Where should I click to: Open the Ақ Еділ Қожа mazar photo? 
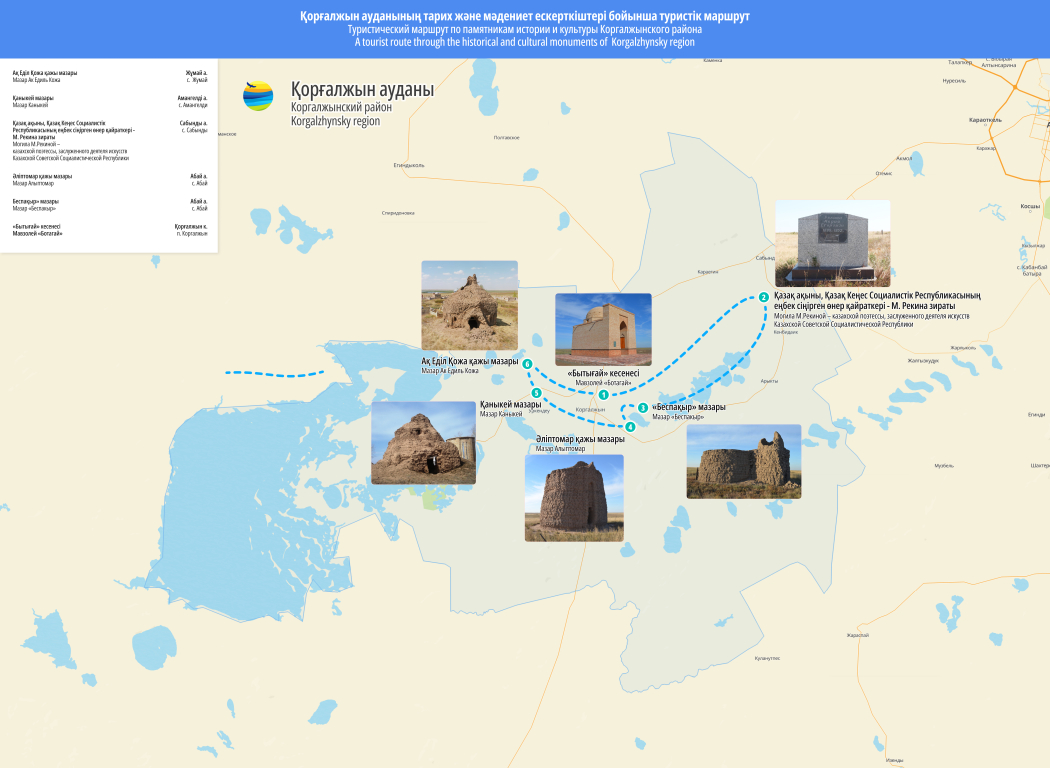click(469, 305)
